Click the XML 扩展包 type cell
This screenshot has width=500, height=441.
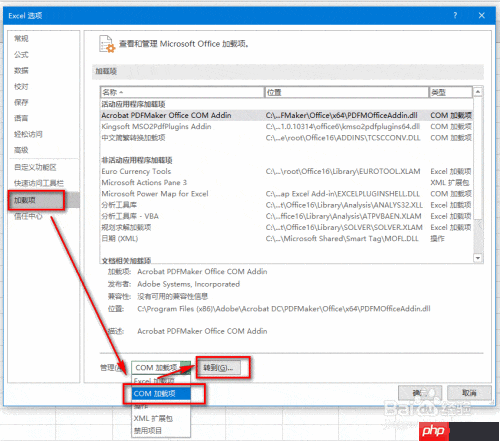(450, 183)
